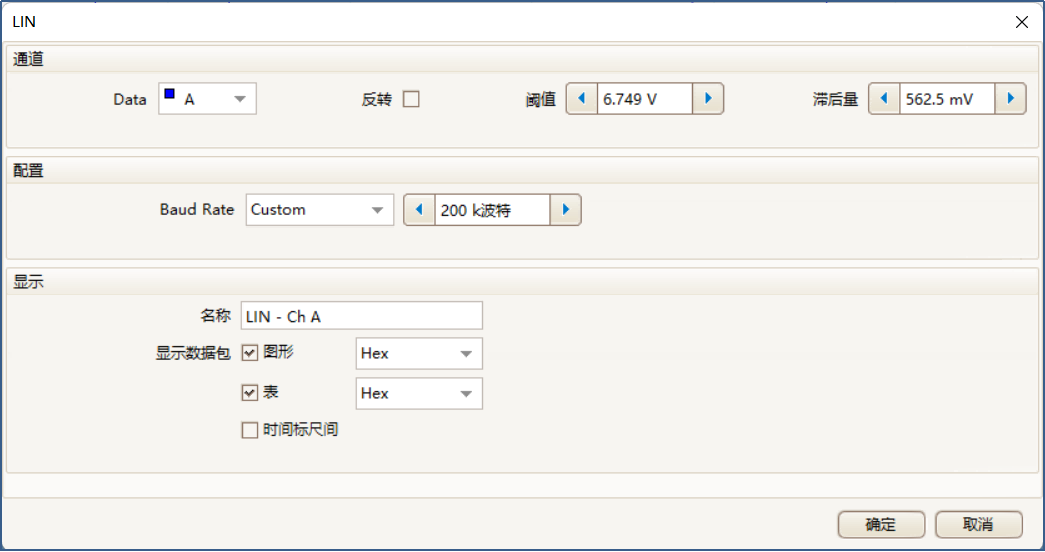Increase the custom baud rate value
The image size is (1045, 552).
point(566,210)
